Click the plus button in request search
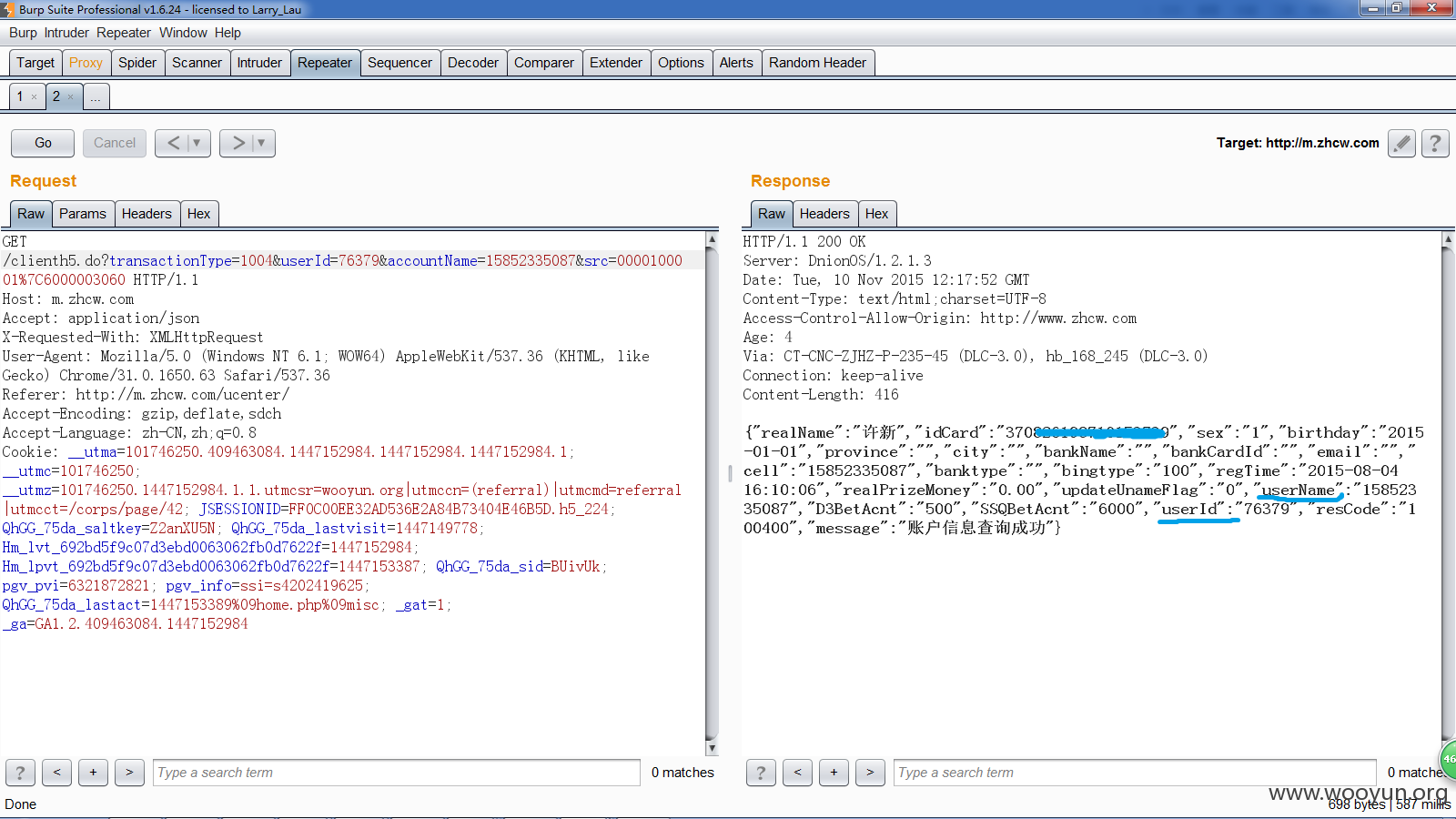This screenshot has width=1456, height=819. tap(93, 773)
